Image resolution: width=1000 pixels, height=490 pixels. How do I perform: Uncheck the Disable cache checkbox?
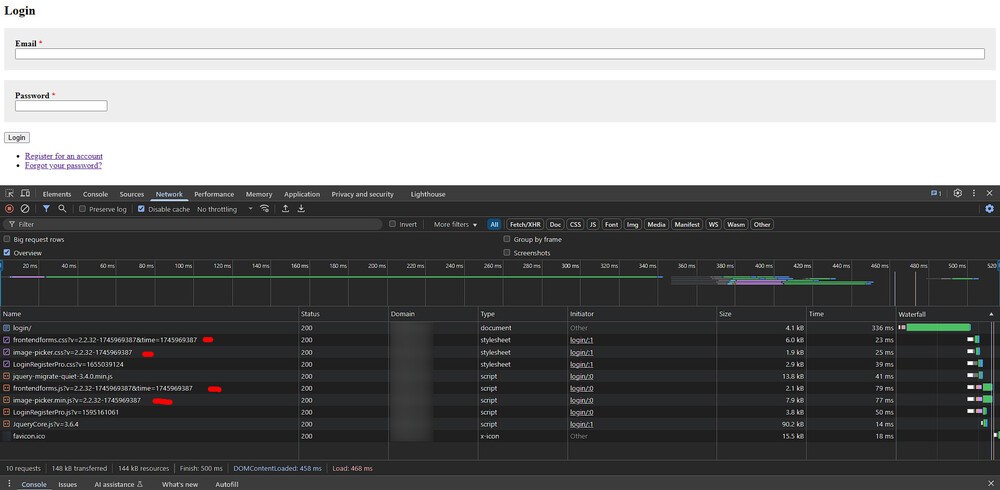coord(141,209)
